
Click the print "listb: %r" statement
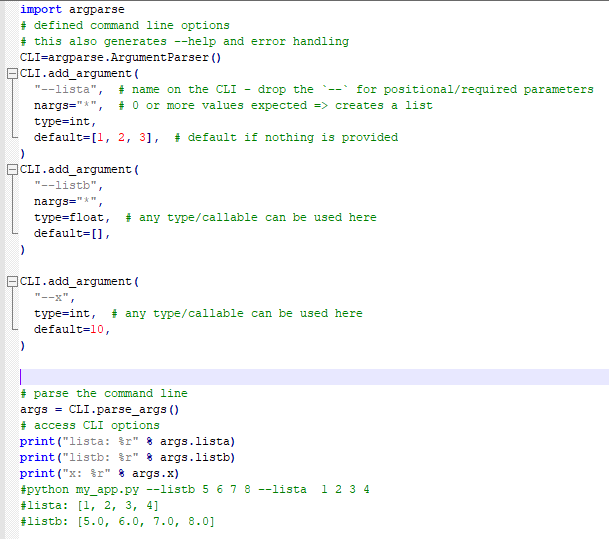(127, 457)
